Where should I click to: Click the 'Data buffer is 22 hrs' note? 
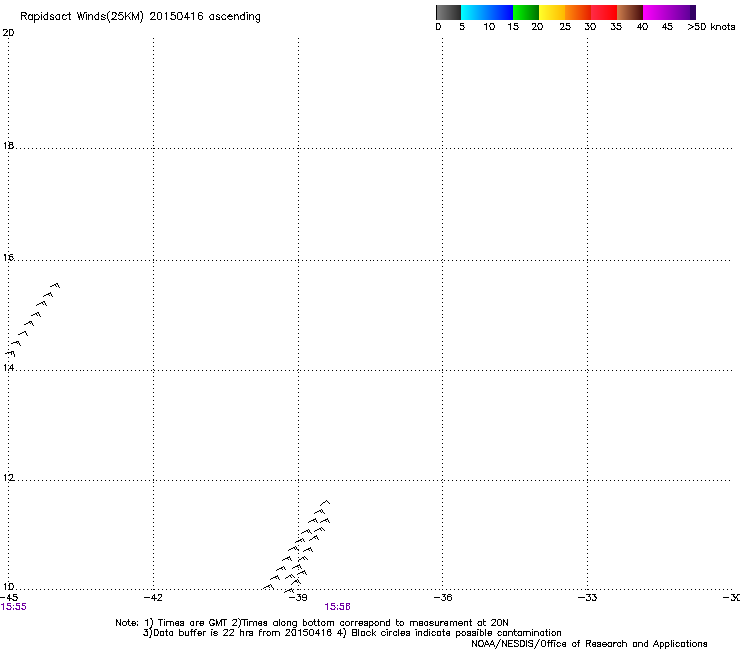(x=352, y=633)
